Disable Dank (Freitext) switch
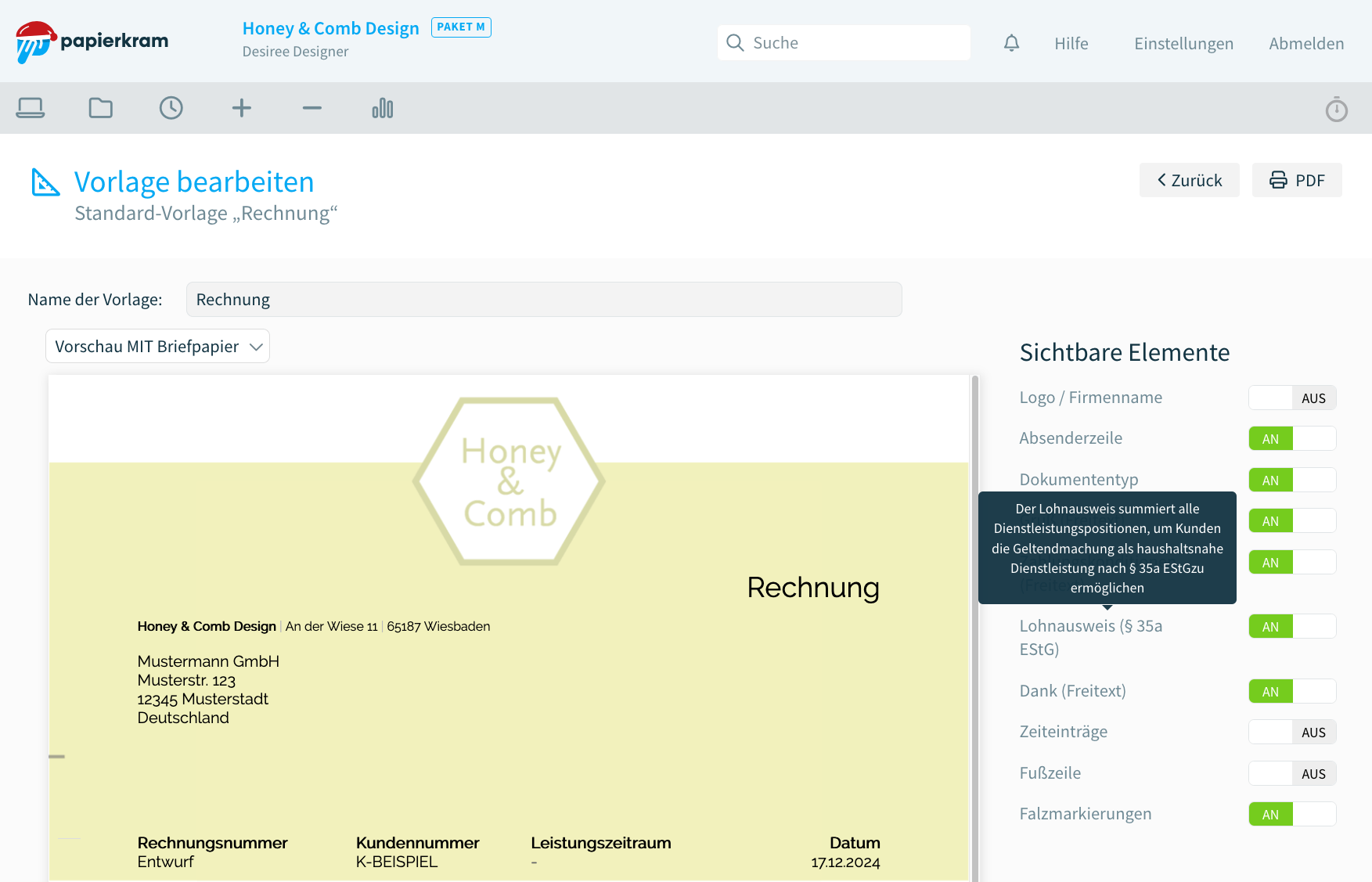 [x=1292, y=691]
